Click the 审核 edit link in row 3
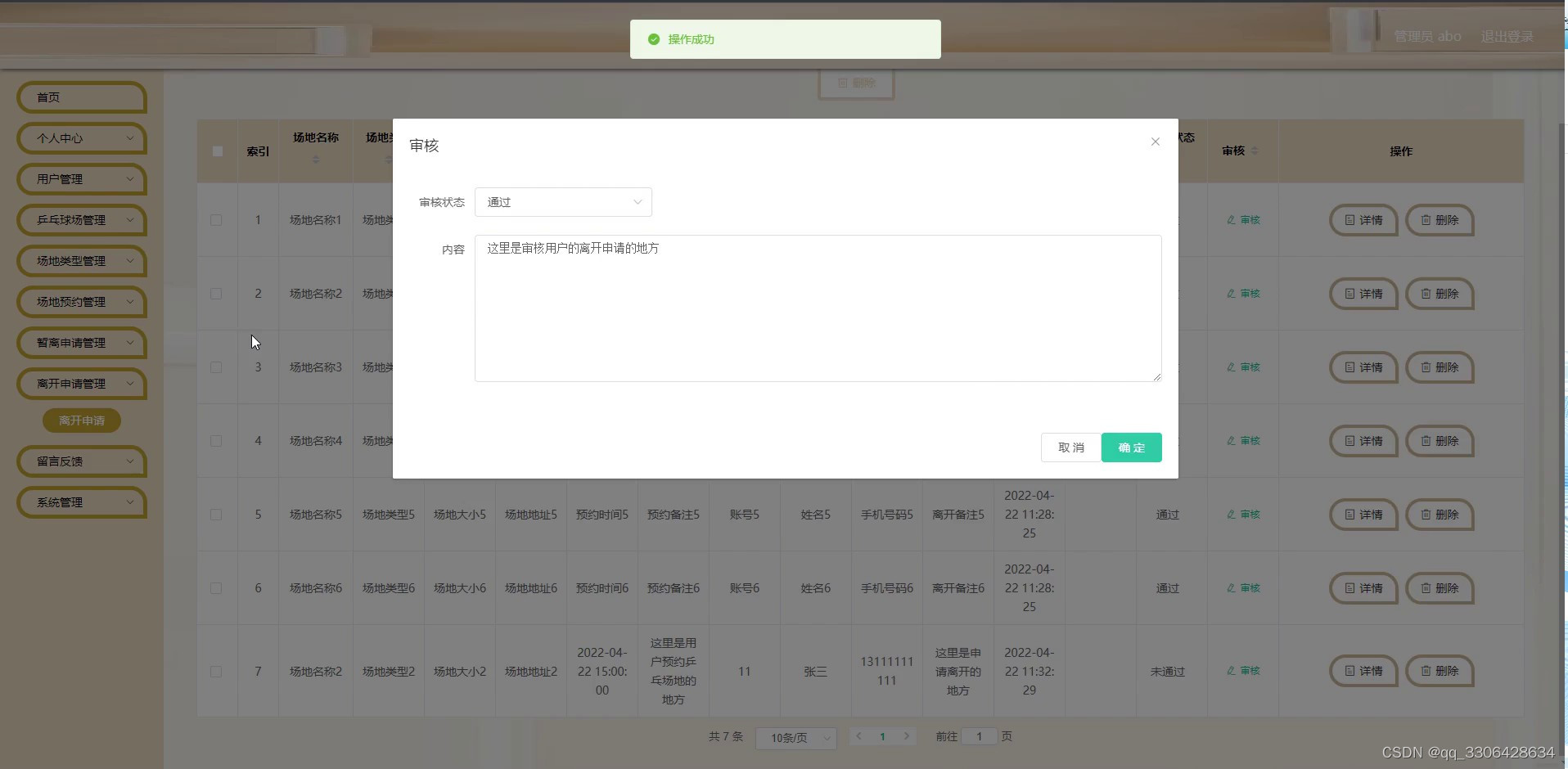This screenshot has width=1568, height=769. point(1243,367)
